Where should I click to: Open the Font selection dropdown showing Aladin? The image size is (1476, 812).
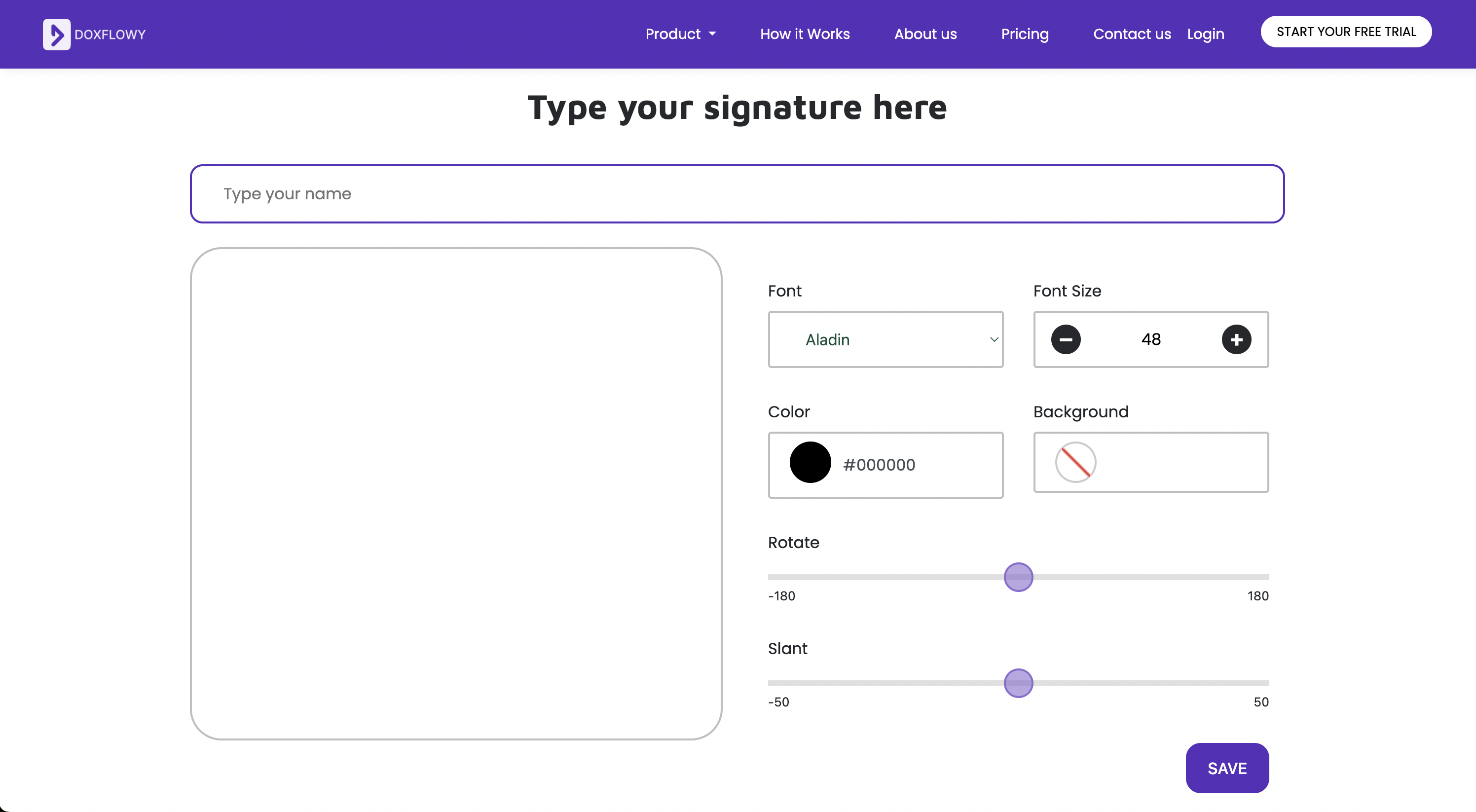pos(886,339)
